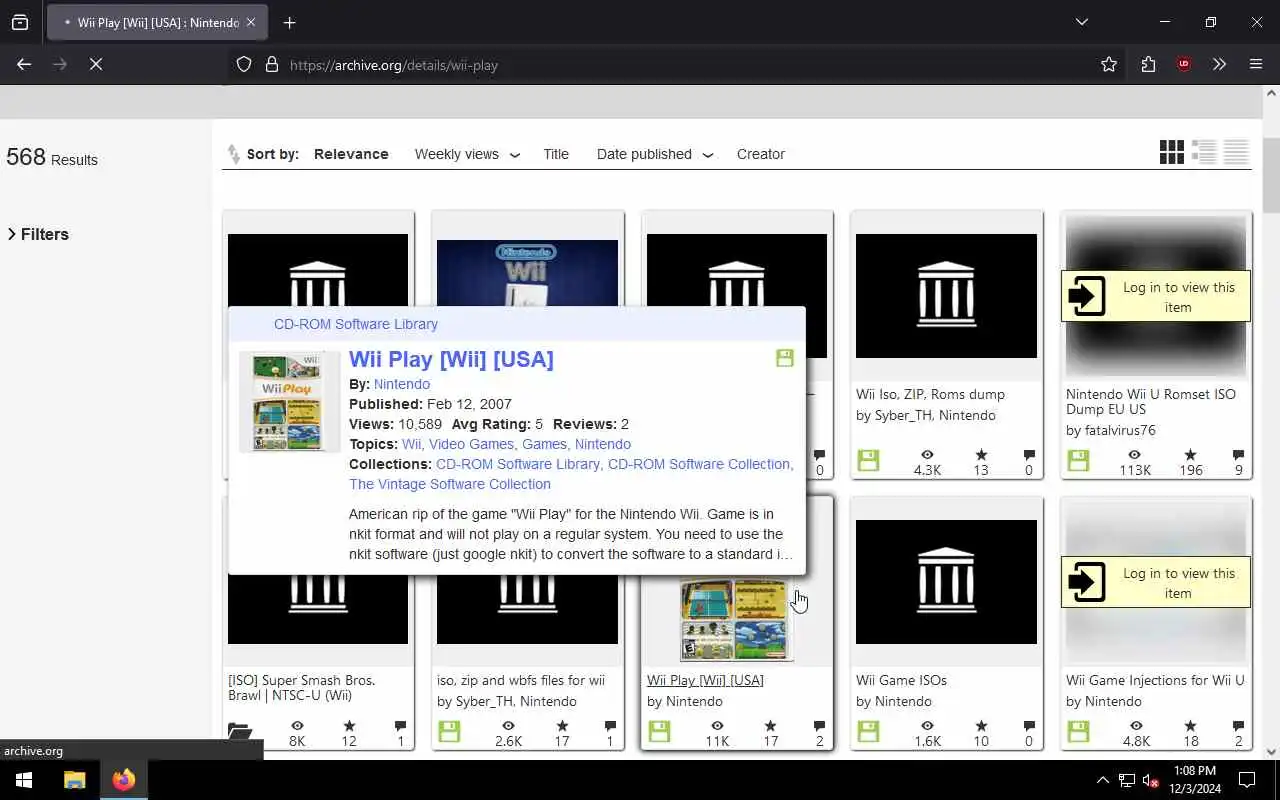
Task: Click the CD-ROM Software Collection link
Action: (699, 464)
